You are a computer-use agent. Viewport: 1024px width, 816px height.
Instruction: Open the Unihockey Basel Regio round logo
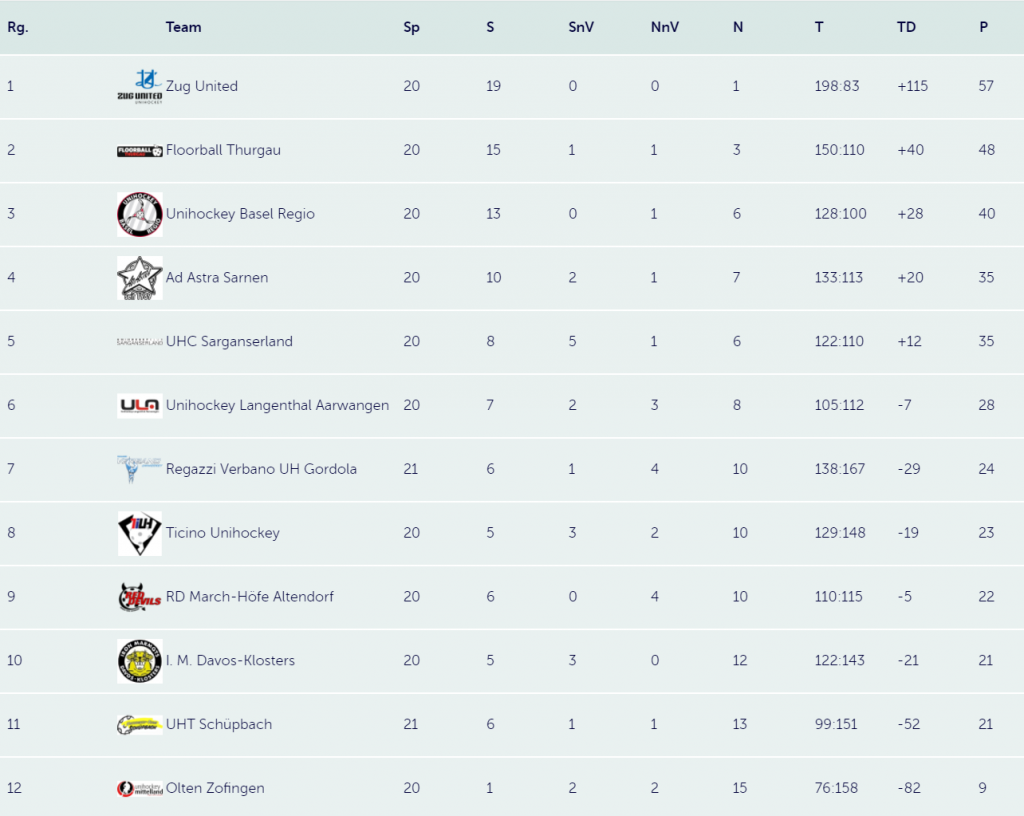click(x=140, y=214)
